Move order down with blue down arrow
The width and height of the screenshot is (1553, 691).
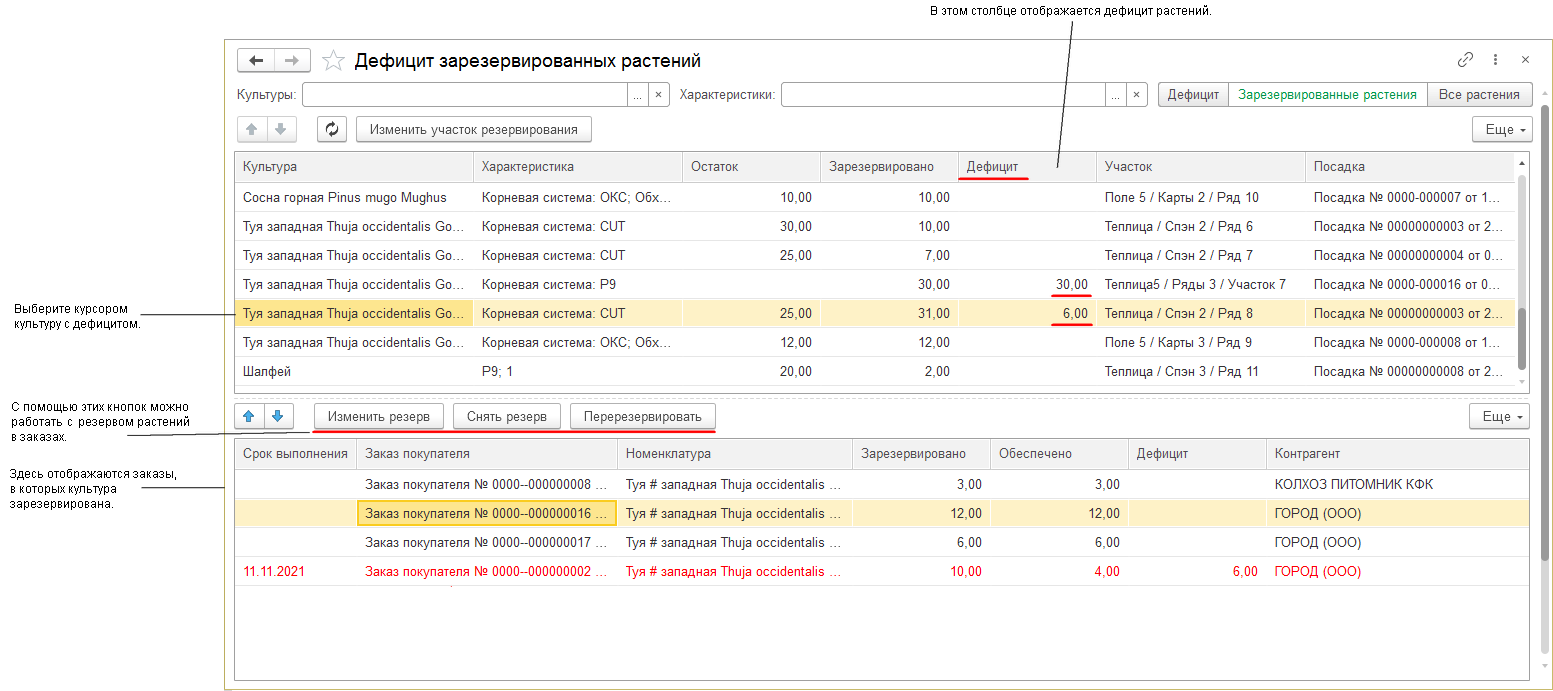pyautogui.click(x=281, y=416)
